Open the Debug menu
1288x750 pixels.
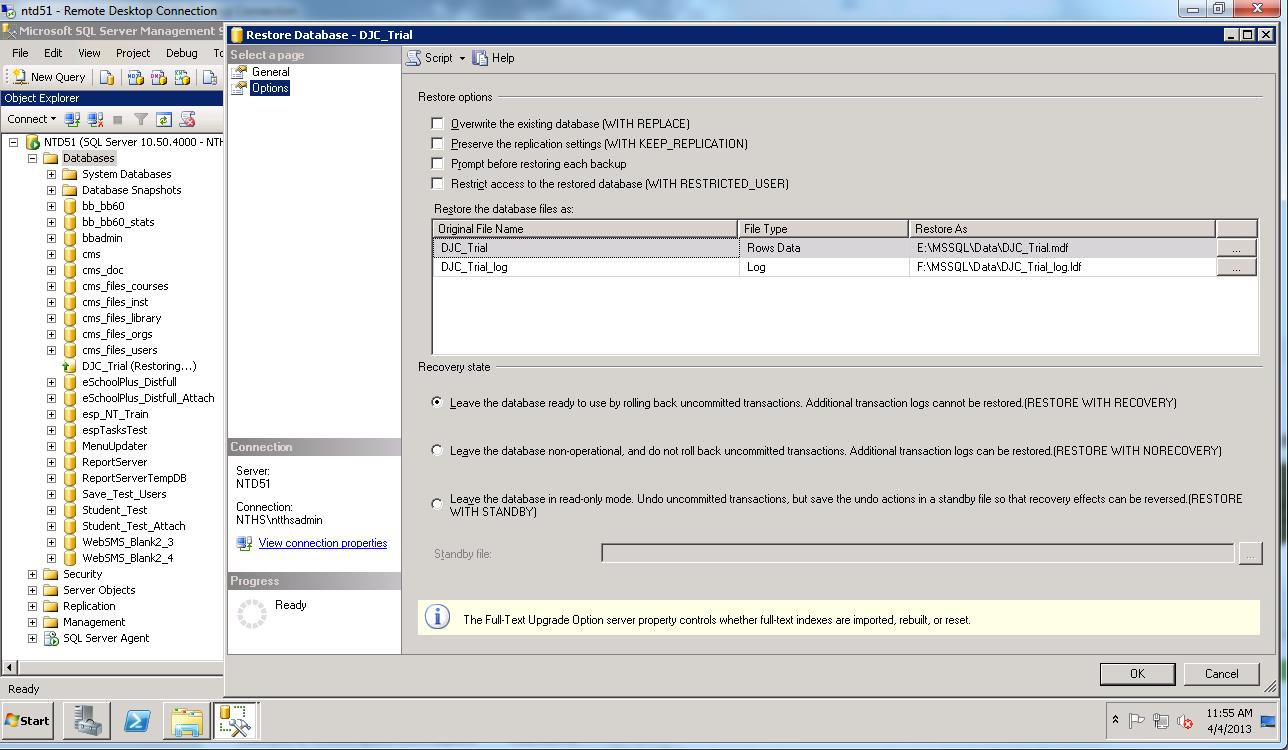181,53
